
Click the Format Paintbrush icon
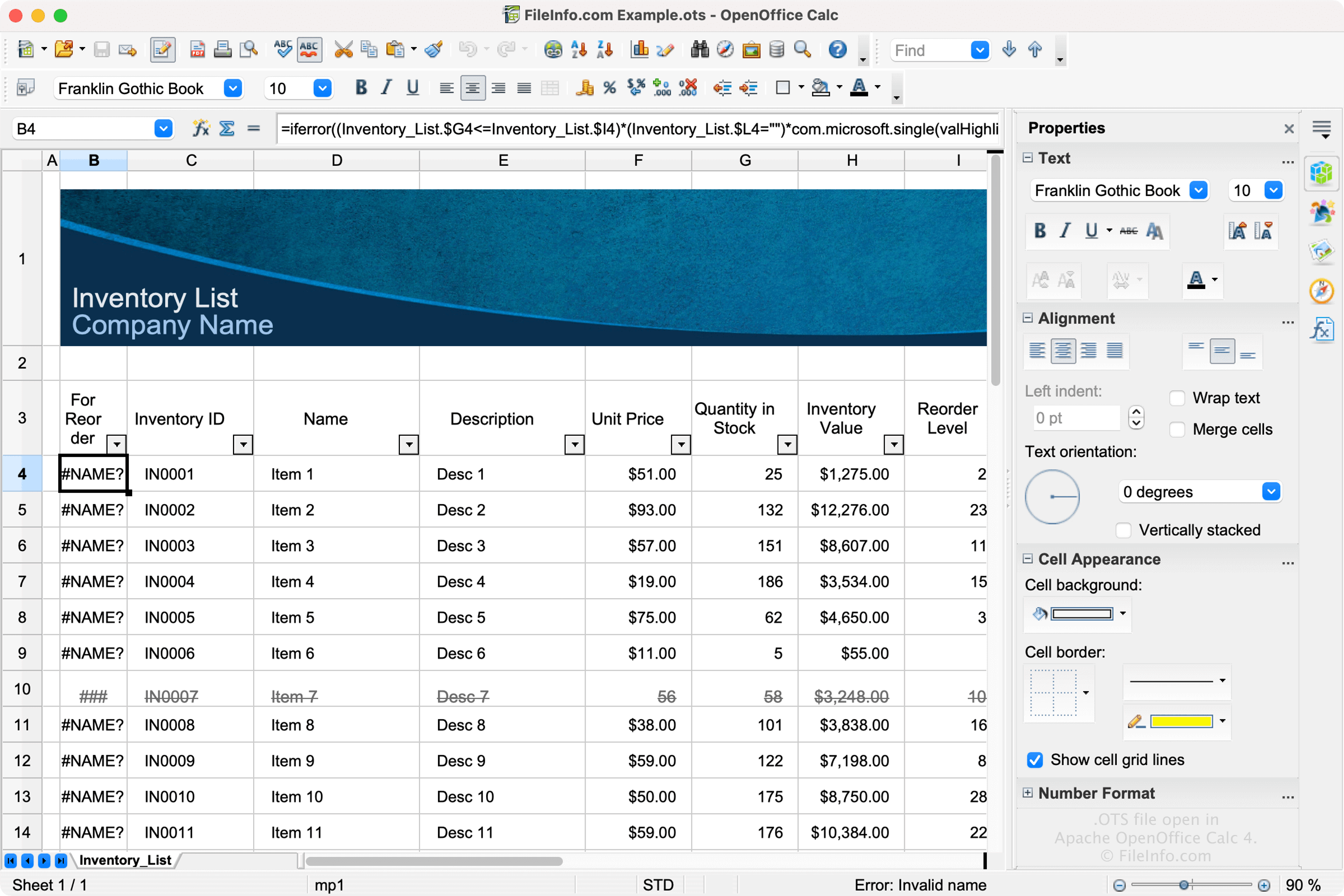click(433, 50)
